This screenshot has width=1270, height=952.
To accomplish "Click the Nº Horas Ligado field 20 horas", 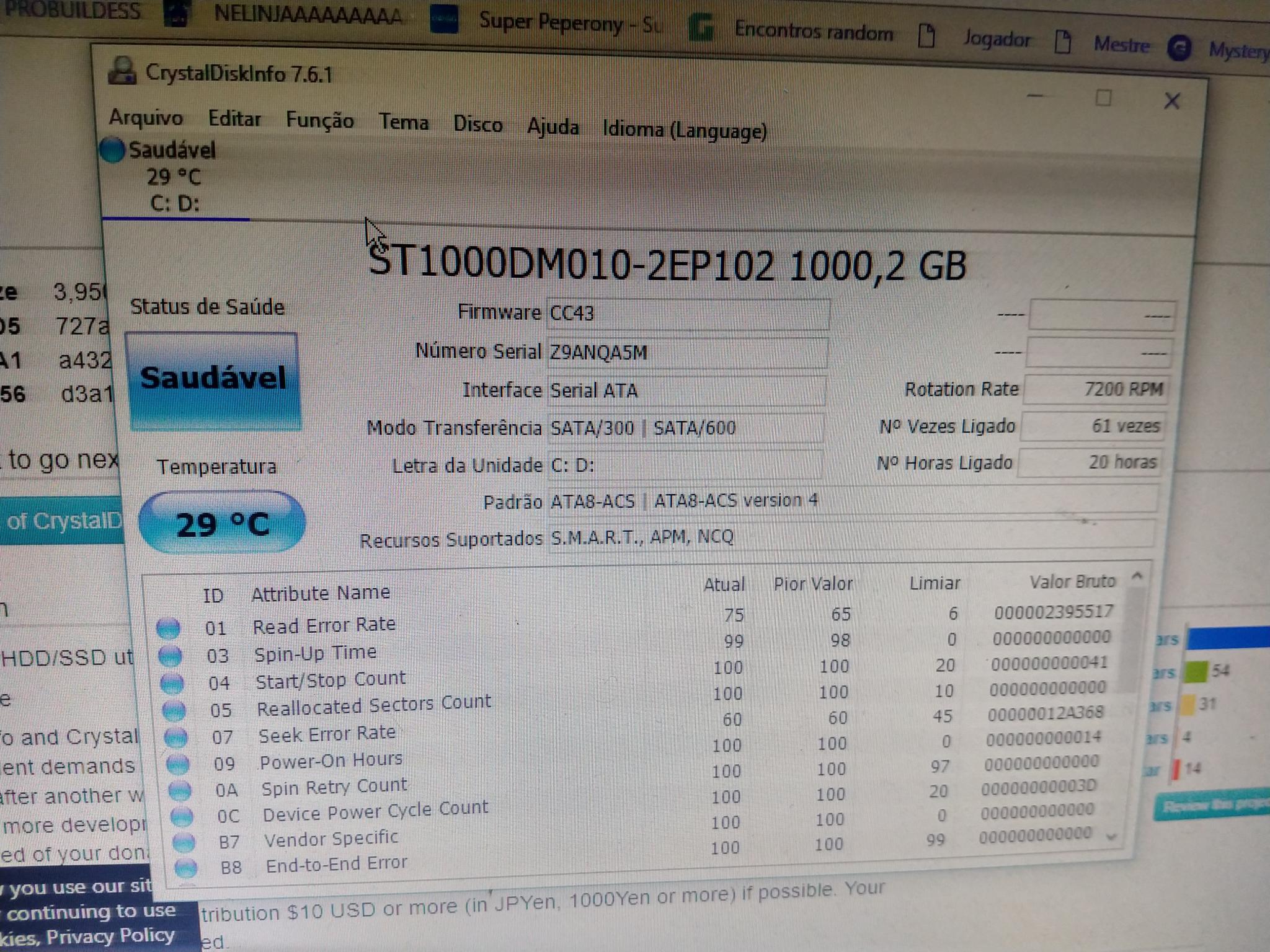I will coord(1090,462).
